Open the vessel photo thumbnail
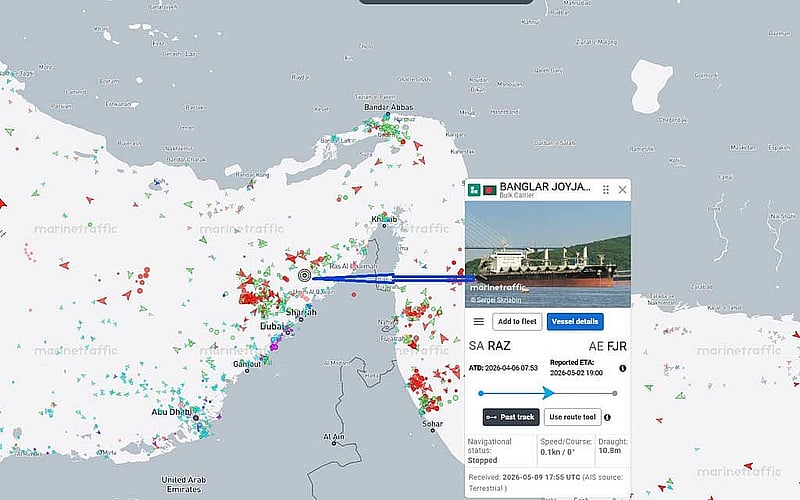Viewport: 800px width, 500px height. click(x=548, y=254)
